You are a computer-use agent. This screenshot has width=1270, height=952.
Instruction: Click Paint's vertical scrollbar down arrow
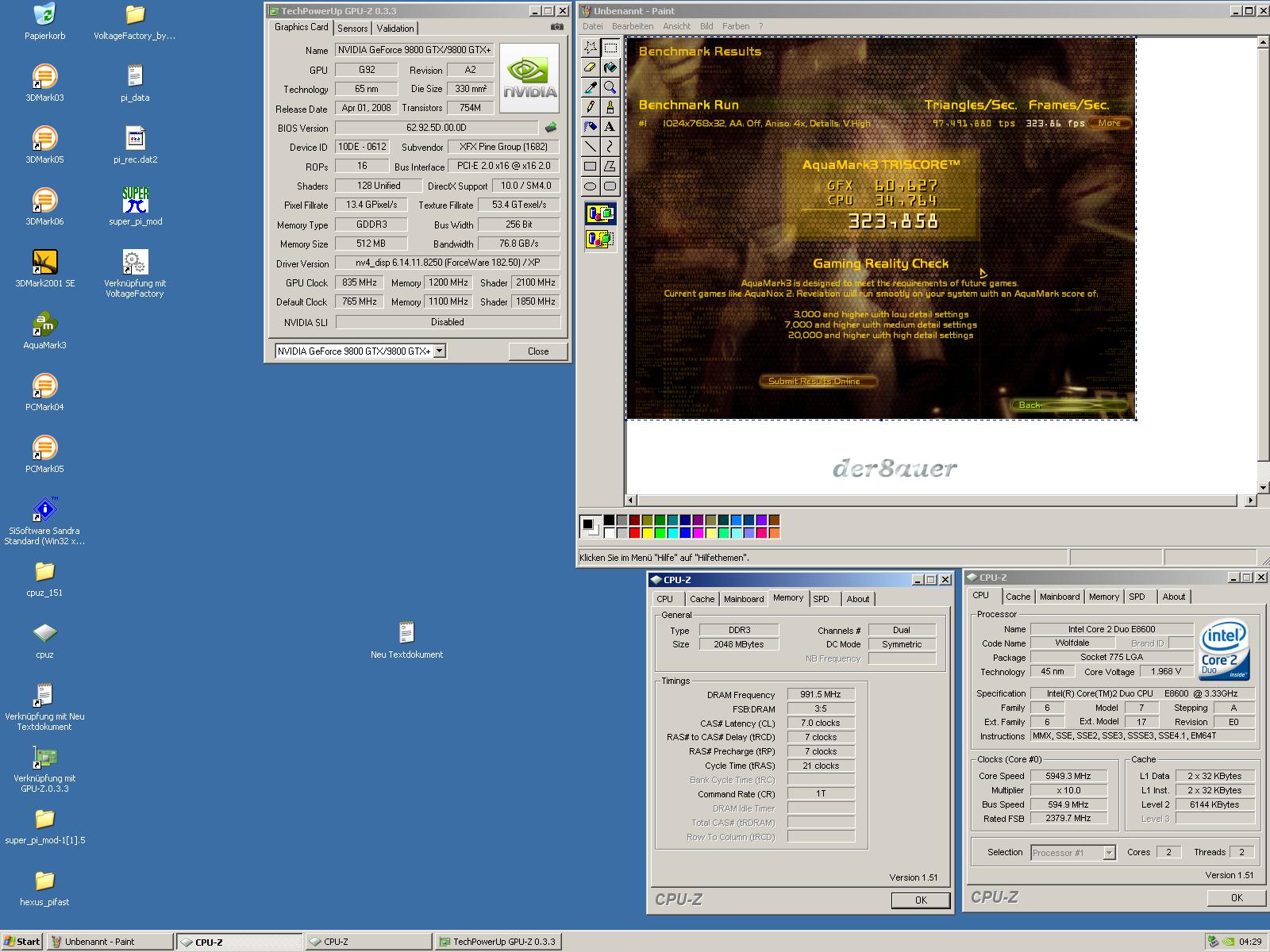click(1264, 487)
